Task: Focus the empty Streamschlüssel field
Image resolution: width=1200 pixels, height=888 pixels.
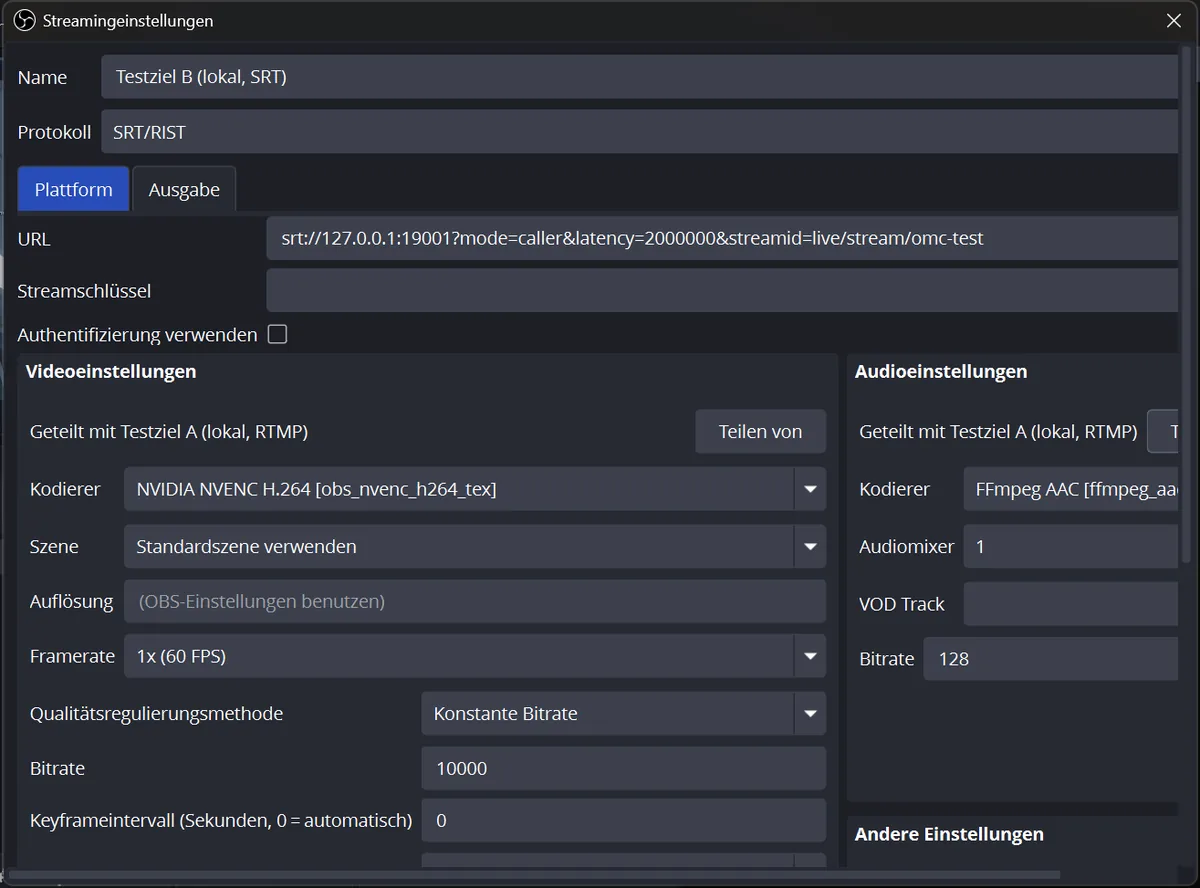Action: (x=722, y=291)
